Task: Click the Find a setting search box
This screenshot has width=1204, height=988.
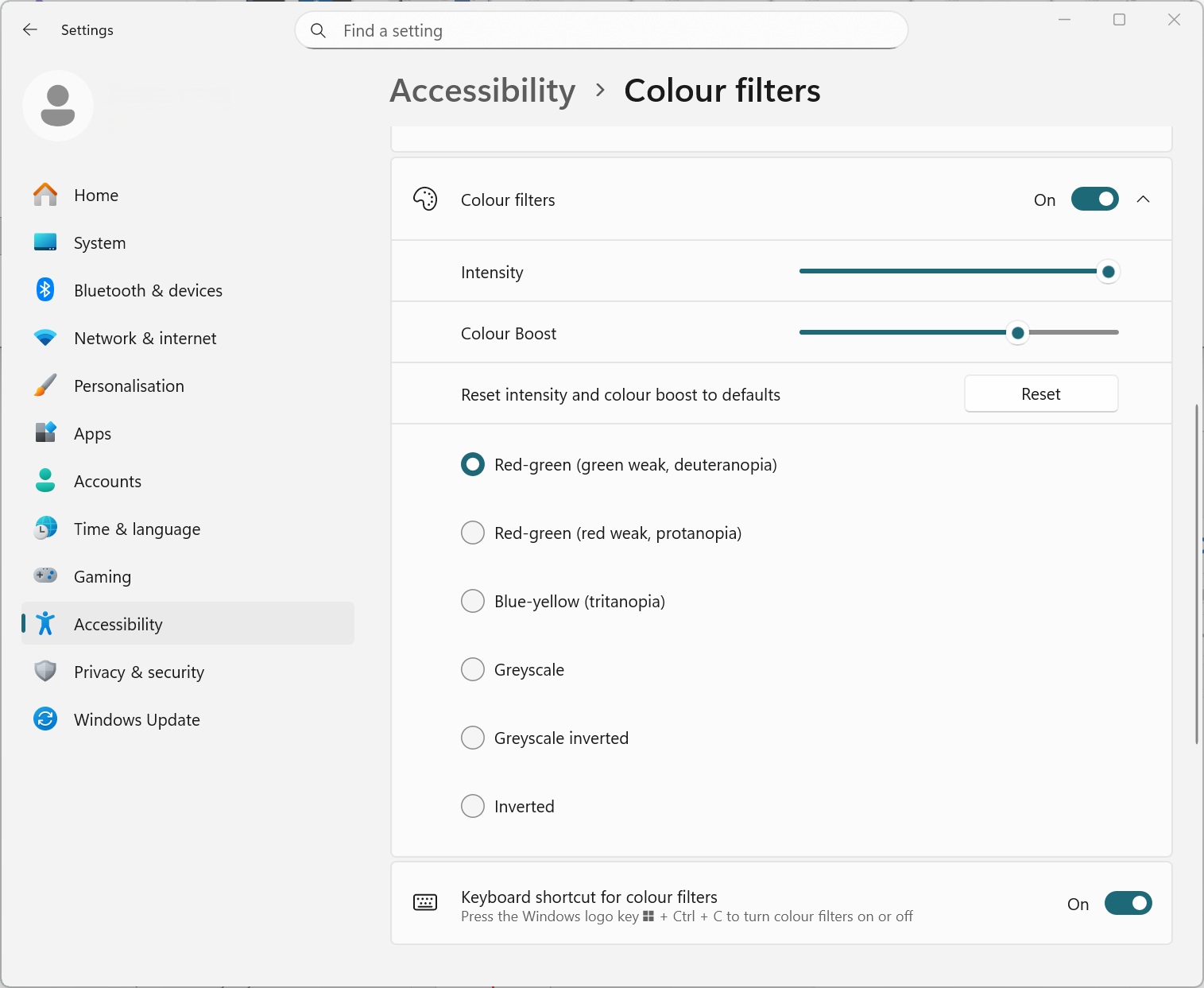Action: coord(601,31)
